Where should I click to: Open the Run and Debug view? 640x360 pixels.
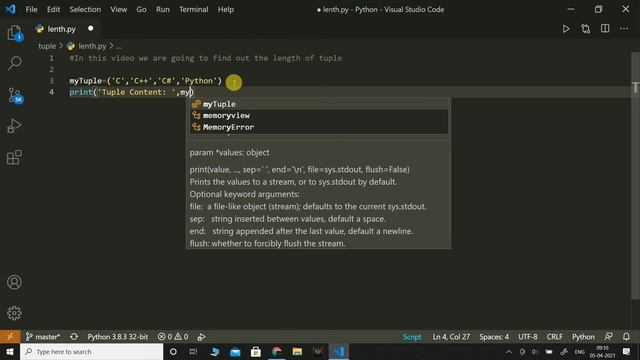(x=14, y=126)
